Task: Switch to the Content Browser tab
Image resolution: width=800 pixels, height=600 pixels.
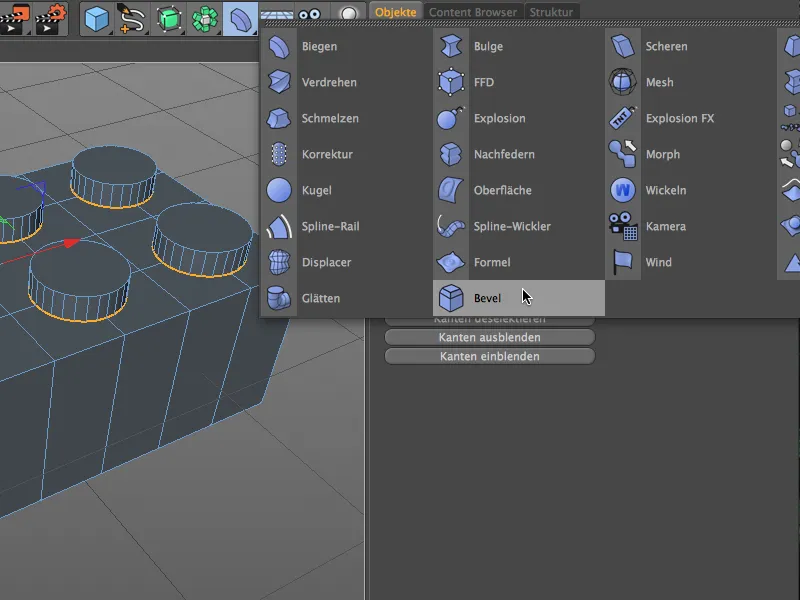Action: (473, 12)
